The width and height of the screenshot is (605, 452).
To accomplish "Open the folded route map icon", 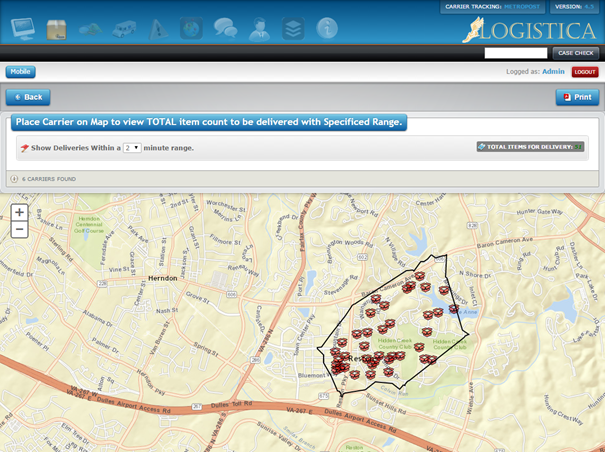I will tap(91, 29).
